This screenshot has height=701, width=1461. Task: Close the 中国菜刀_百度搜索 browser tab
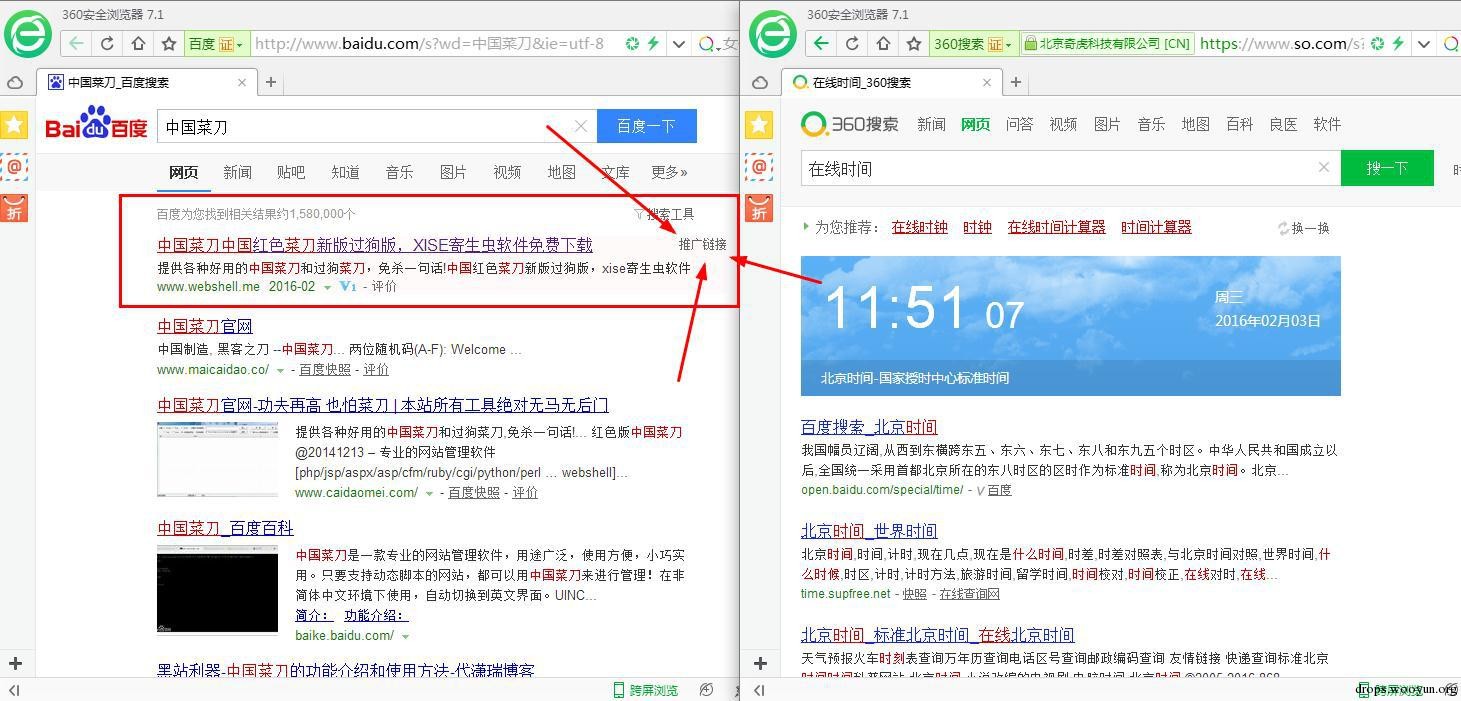[x=242, y=83]
